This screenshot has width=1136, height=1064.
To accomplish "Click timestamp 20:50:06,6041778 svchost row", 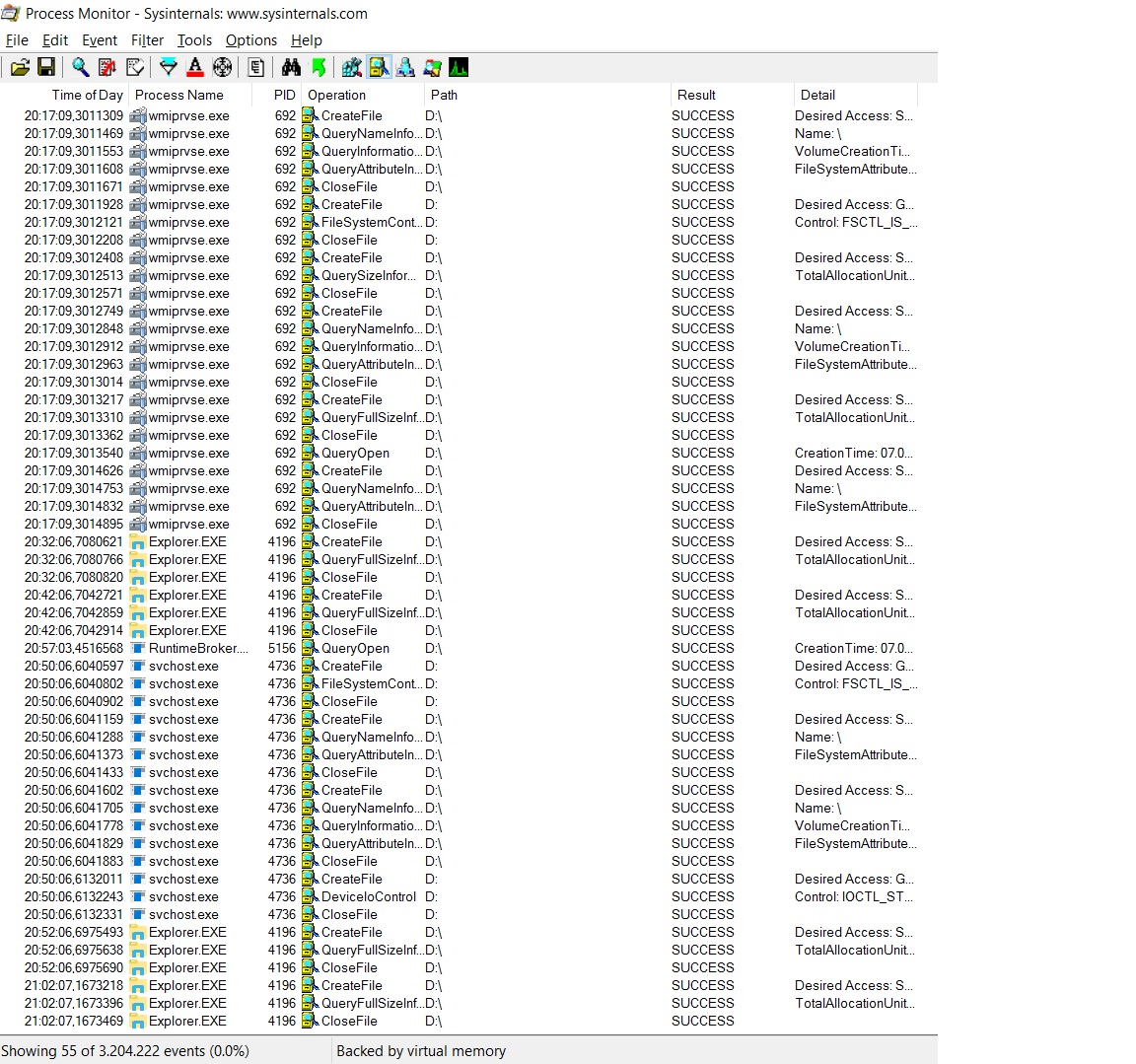I will coord(73,825).
